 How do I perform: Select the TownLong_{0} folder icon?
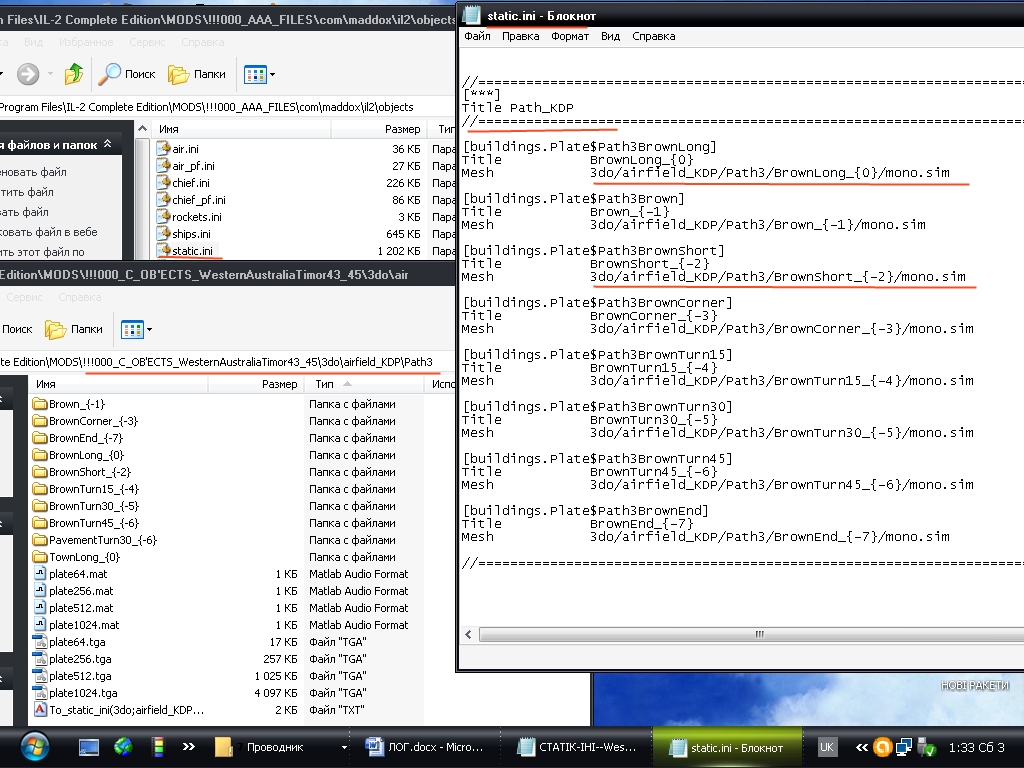coord(40,557)
